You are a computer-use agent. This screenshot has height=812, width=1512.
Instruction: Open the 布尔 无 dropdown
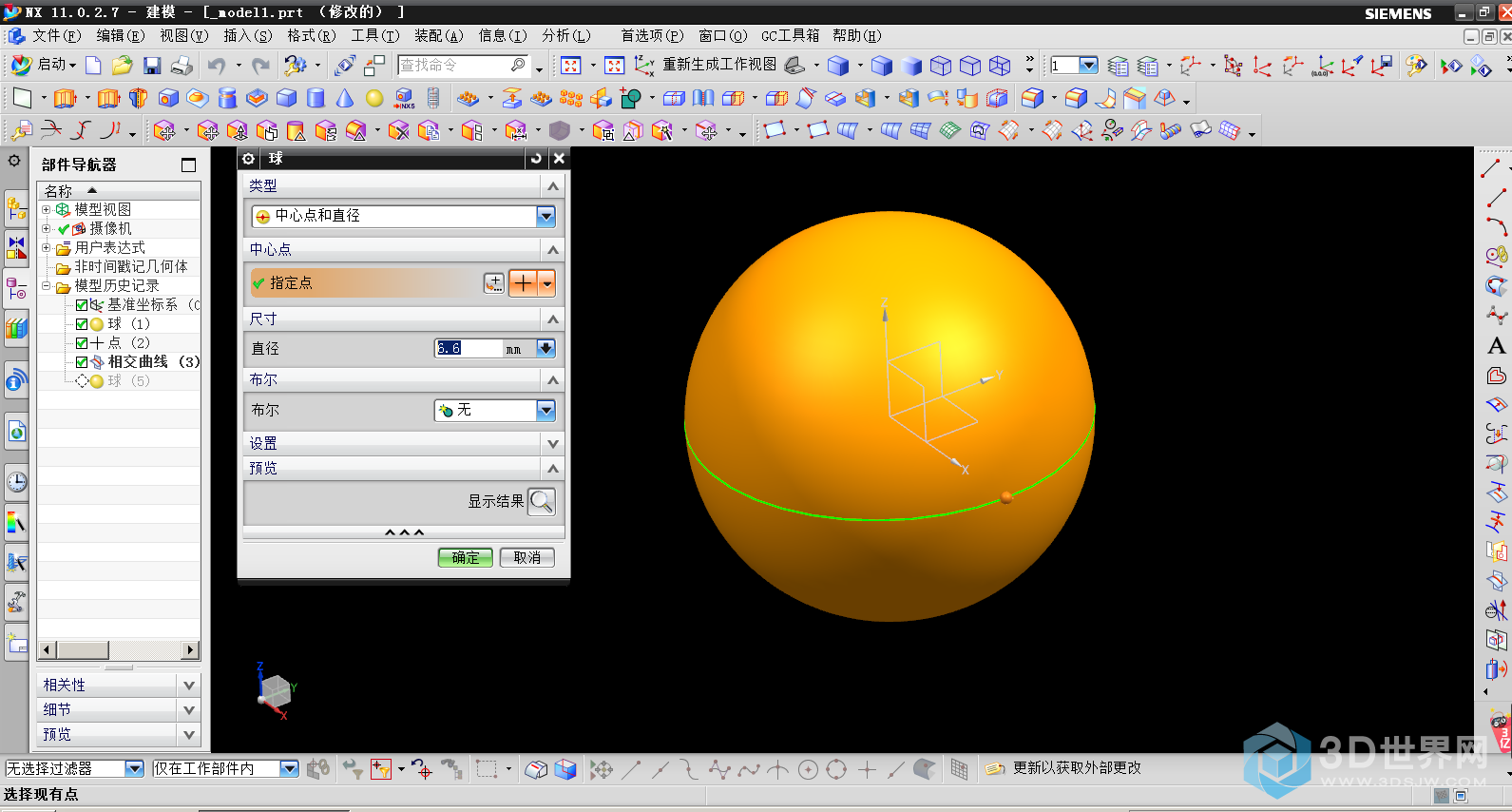[x=545, y=410]
